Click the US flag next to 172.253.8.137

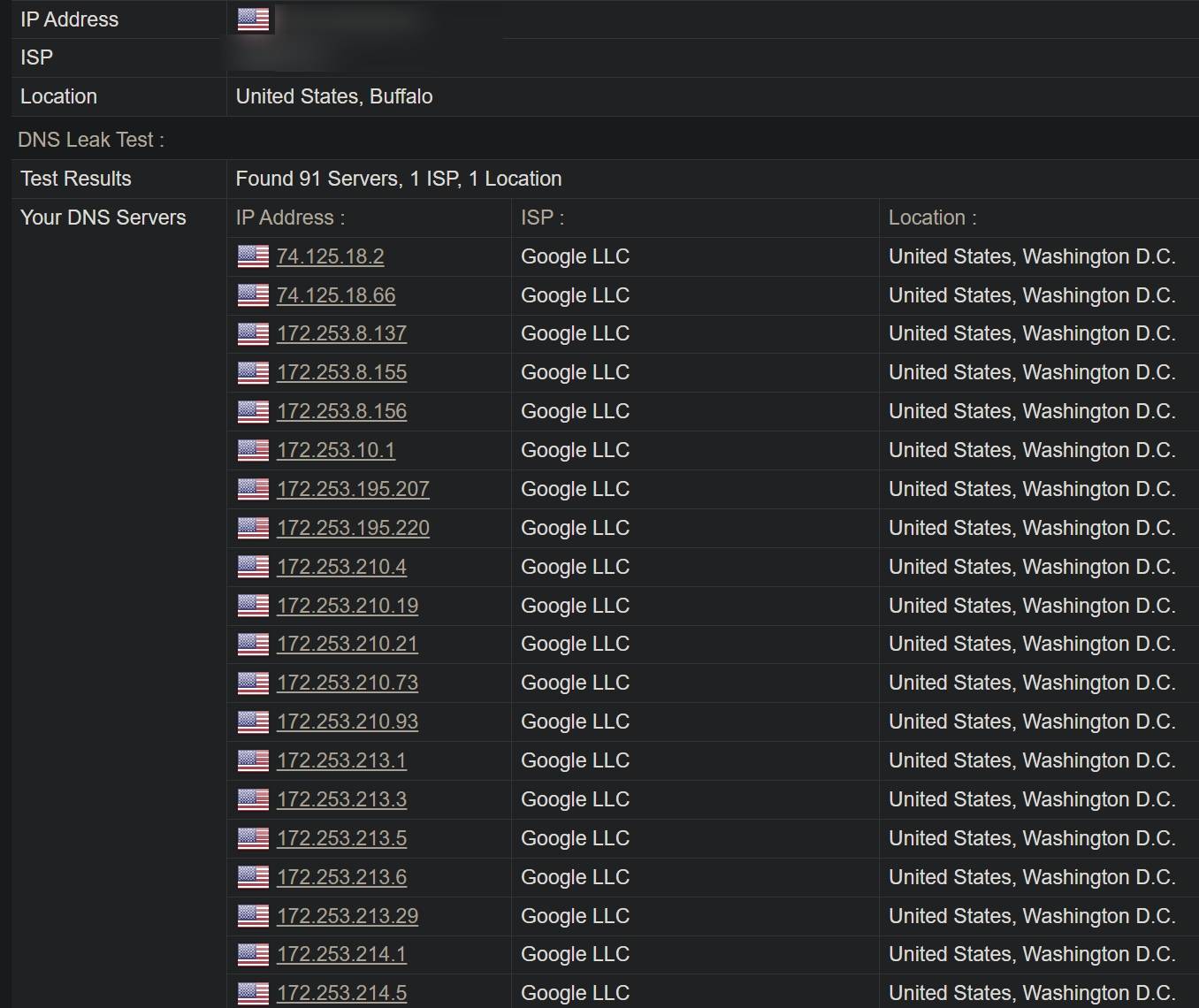click(x=253, y=333)
